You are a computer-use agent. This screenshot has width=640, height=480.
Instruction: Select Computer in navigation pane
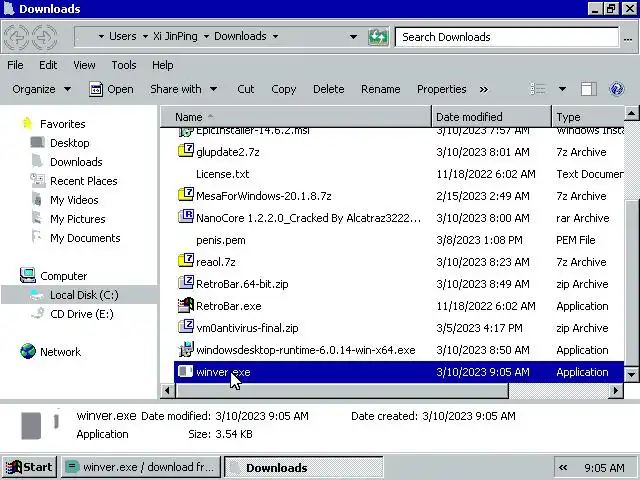pyautogui.click(x=63, y=276)
